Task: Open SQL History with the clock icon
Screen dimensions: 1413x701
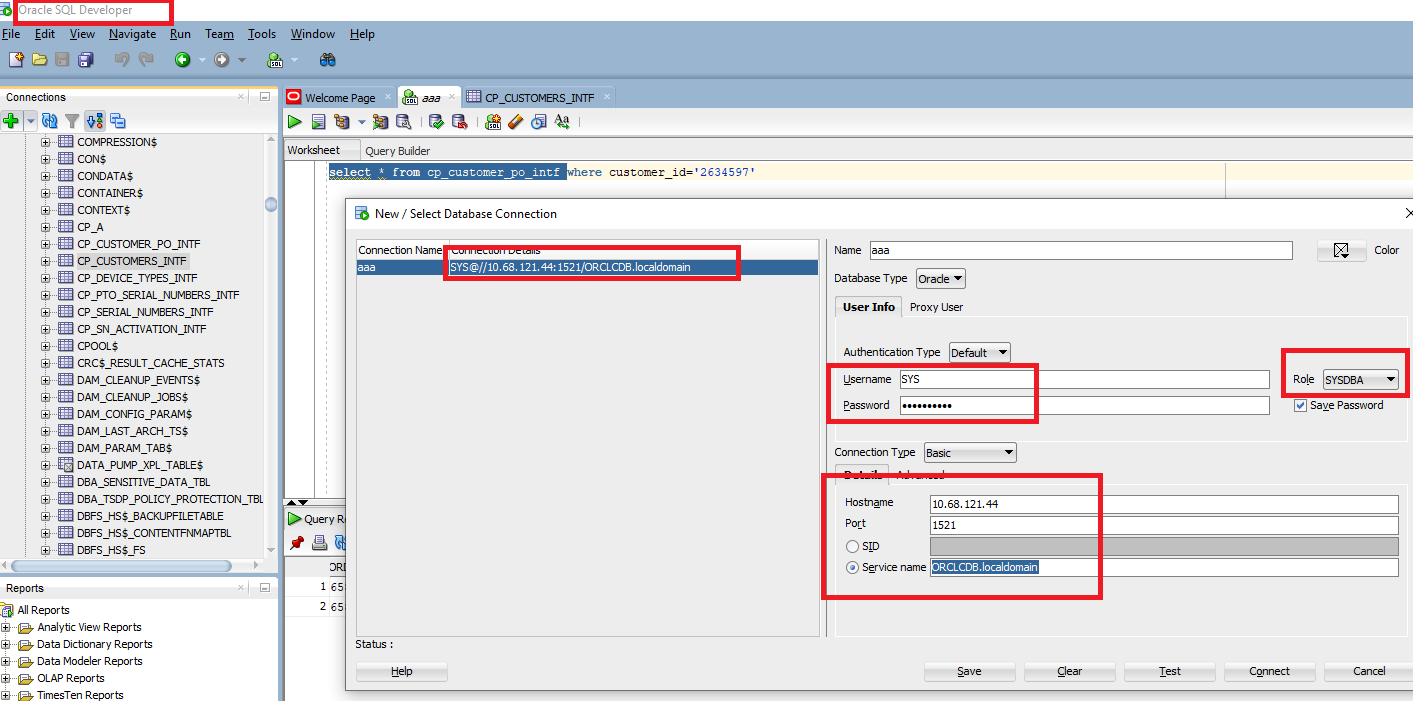Action: pyautogui.click(x=539, y=122)
